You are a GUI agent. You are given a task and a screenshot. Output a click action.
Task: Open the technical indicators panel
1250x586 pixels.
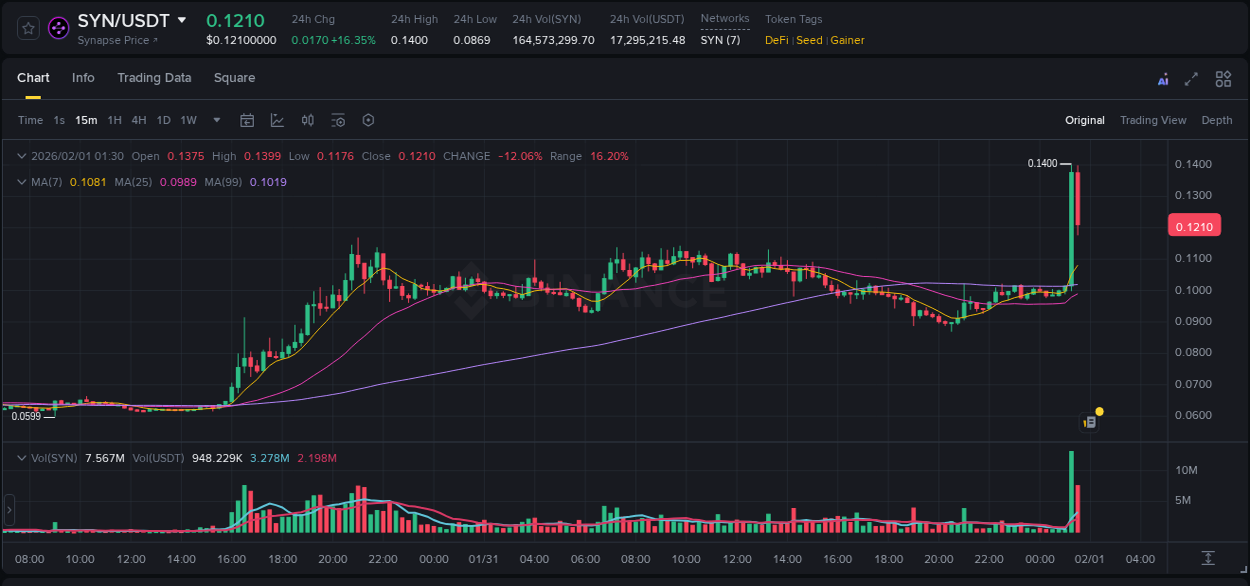coord(276,120)
